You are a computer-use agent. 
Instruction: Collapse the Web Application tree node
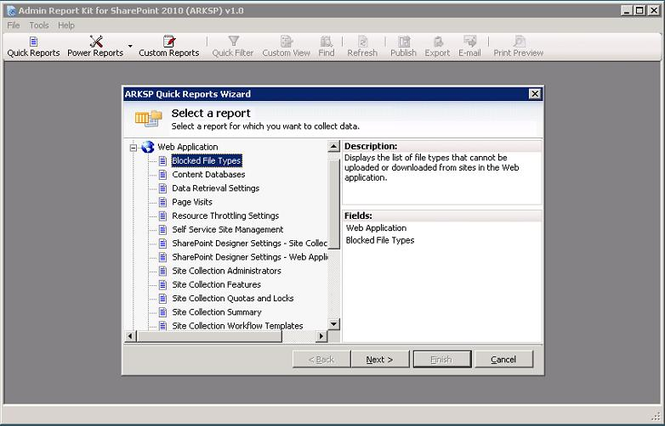[134, 148]
